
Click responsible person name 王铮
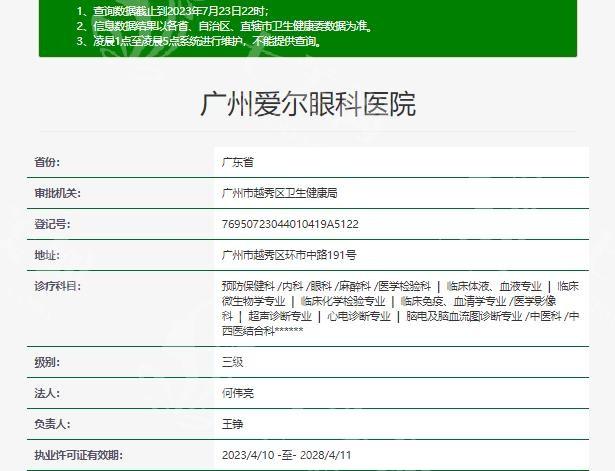232,424
